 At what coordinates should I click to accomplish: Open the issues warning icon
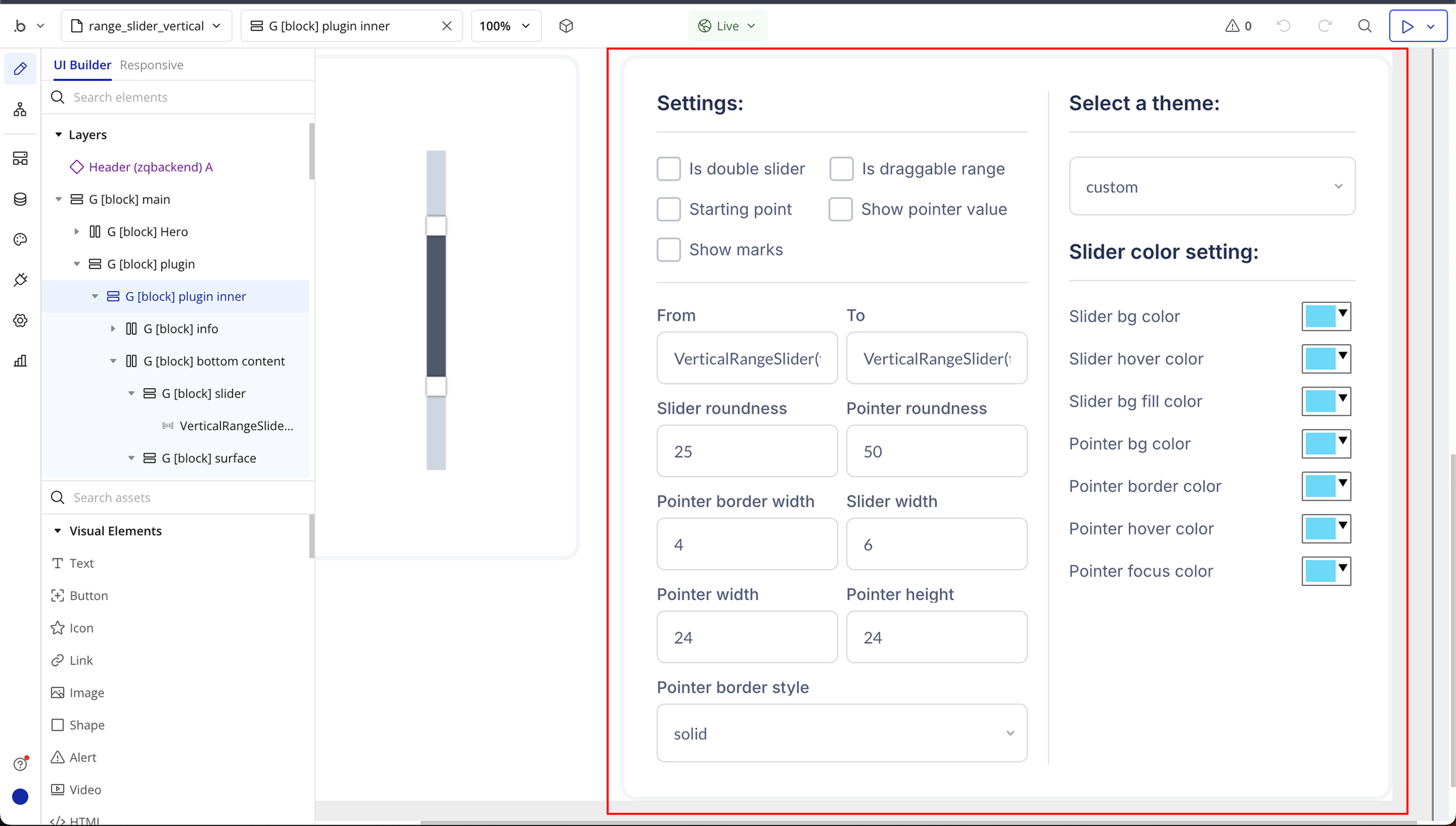(x=1238, y=26)
